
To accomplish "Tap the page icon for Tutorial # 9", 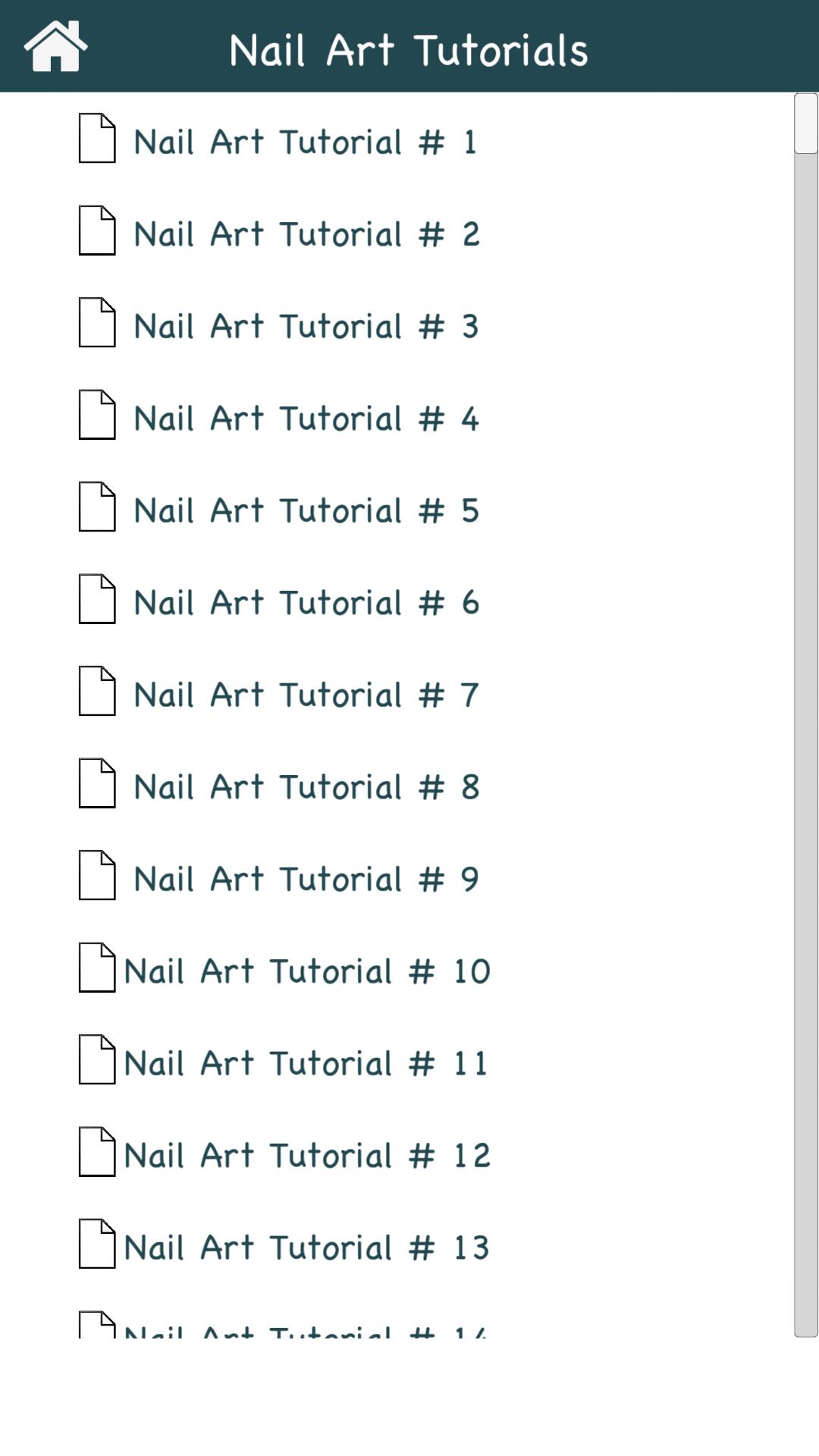I will tap(97, 875).
